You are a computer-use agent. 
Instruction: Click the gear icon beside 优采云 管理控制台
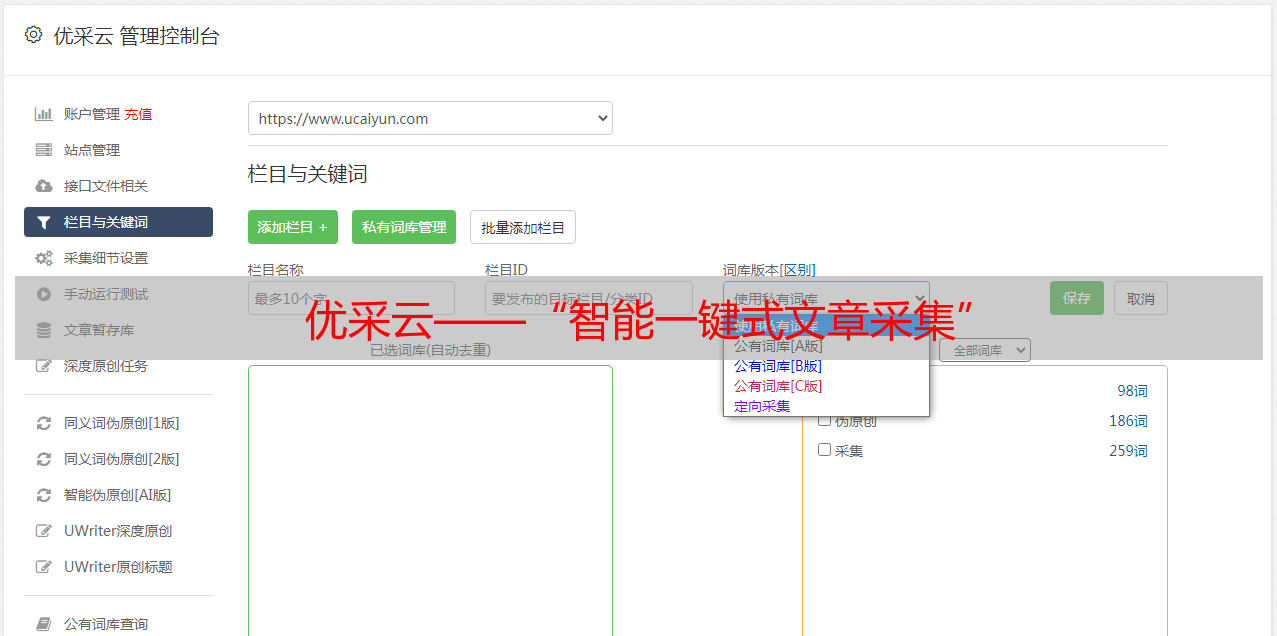[x=33, y=35]
